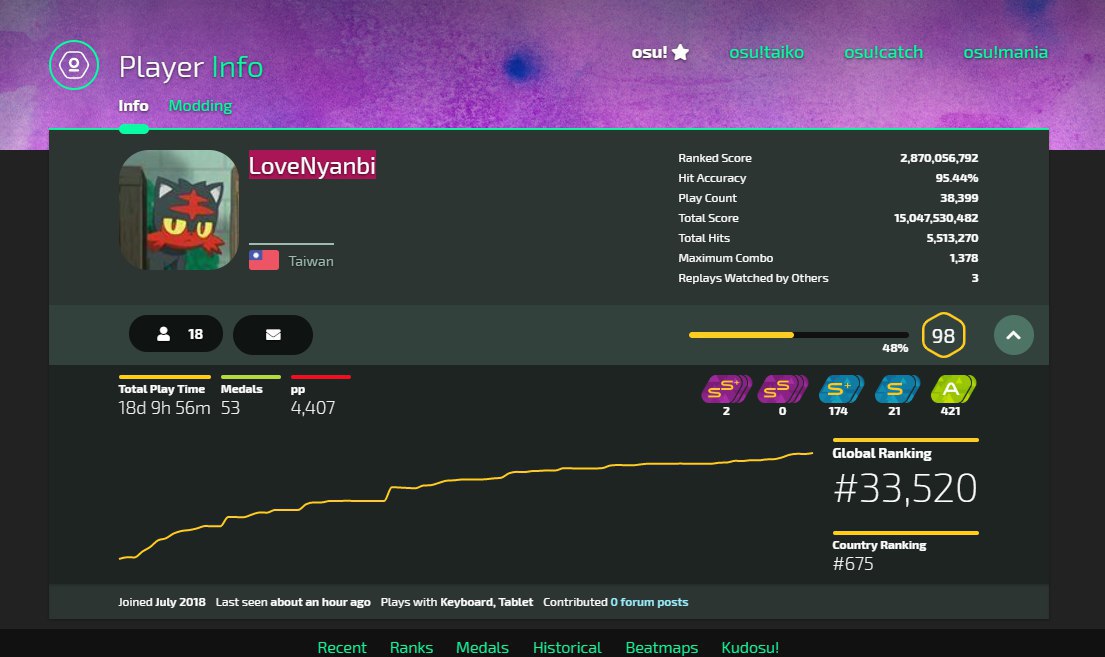The height and width of the screenshot is (657, 1105).
Task: Click Plays with Keyboard, Tablet text
Action: click(x=457, y=602)
